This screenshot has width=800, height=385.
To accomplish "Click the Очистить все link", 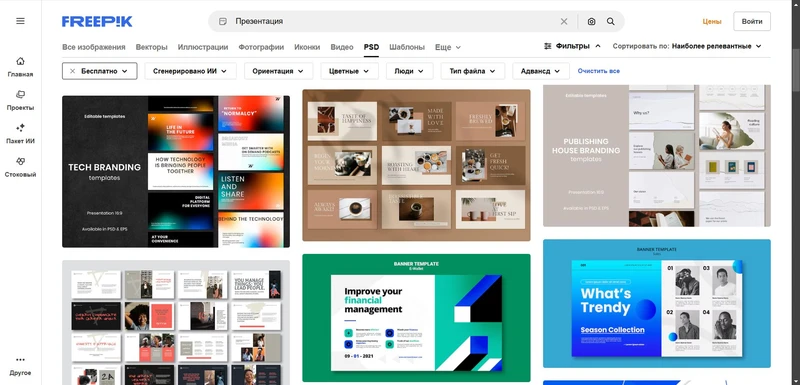I will tap(598, 71).
